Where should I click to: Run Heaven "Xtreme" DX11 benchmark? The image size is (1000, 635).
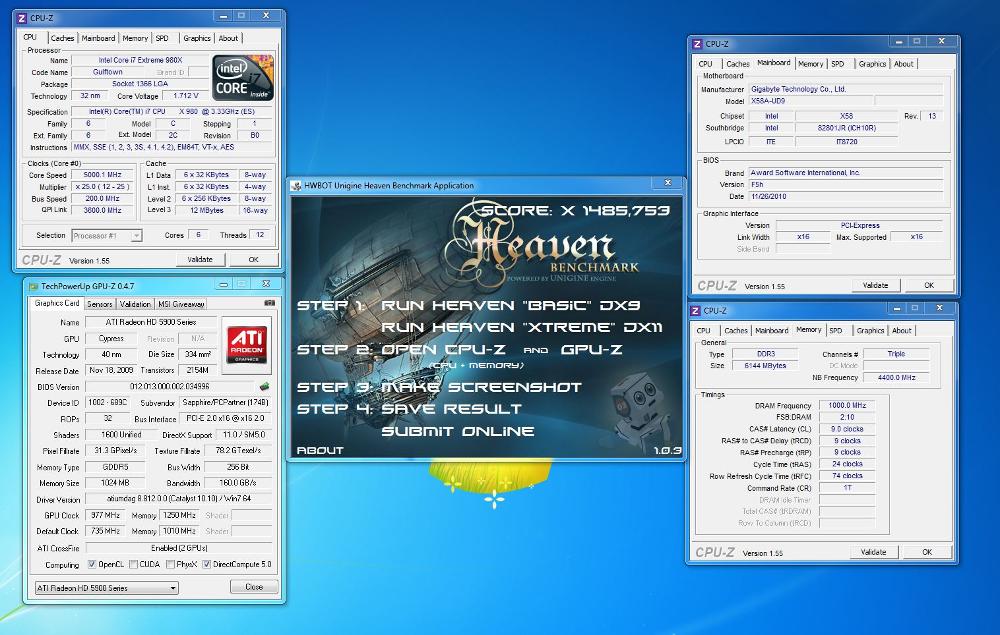pos(522,327)
